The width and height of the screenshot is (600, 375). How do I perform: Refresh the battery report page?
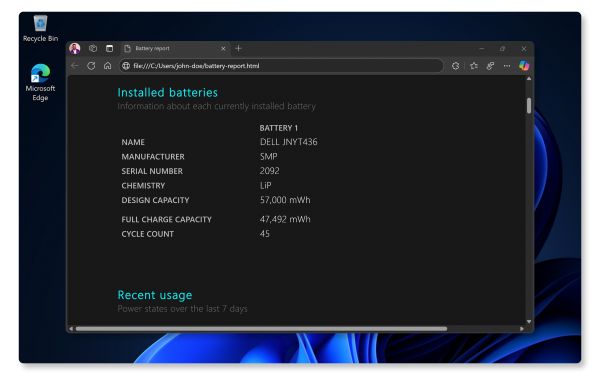point(91,66)
